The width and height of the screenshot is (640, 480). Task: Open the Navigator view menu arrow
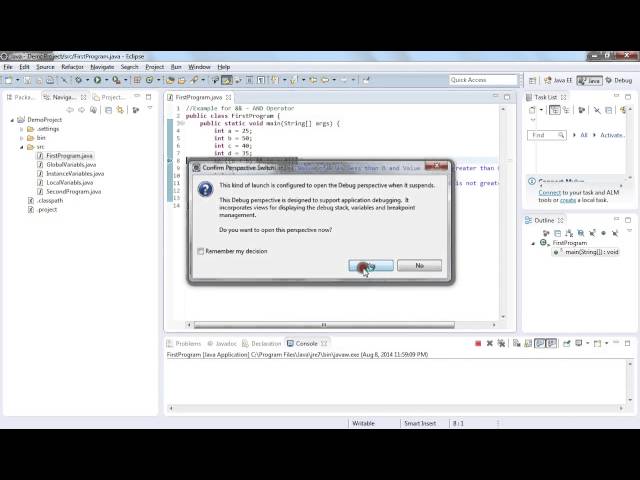click(150, 109)
